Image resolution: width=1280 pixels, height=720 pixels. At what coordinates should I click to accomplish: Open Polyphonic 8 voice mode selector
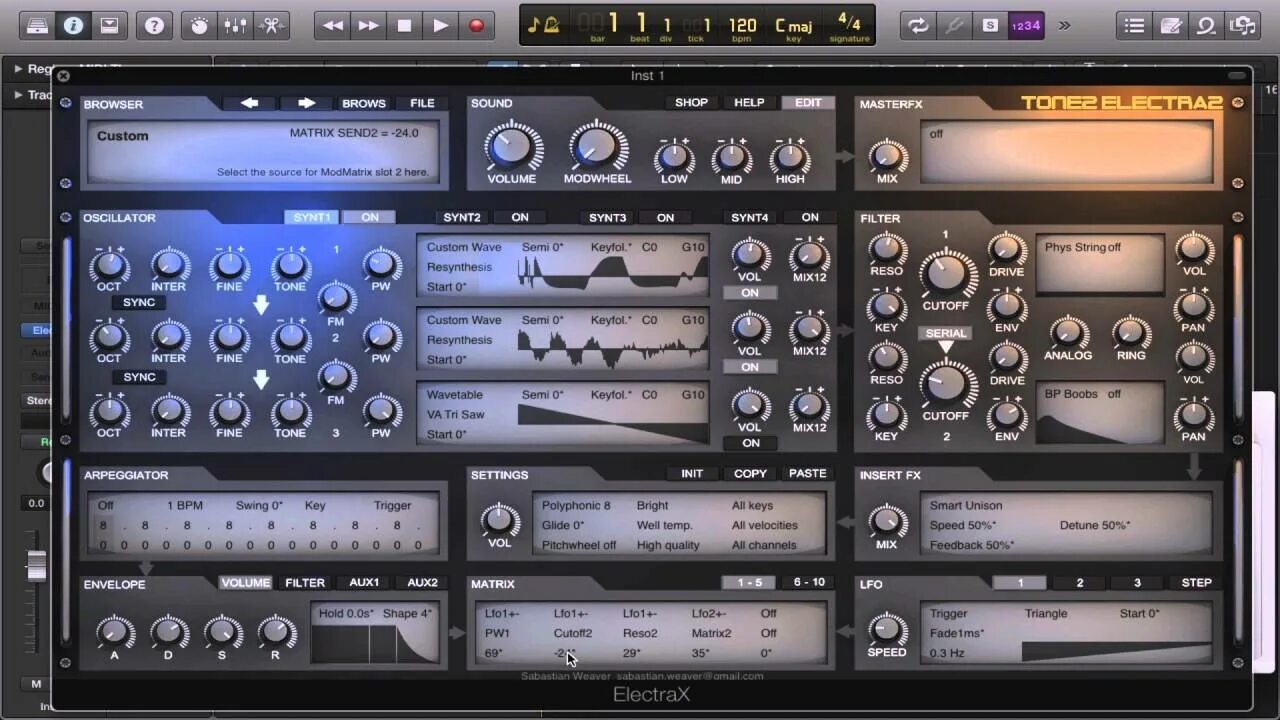[x=576, y=505]
